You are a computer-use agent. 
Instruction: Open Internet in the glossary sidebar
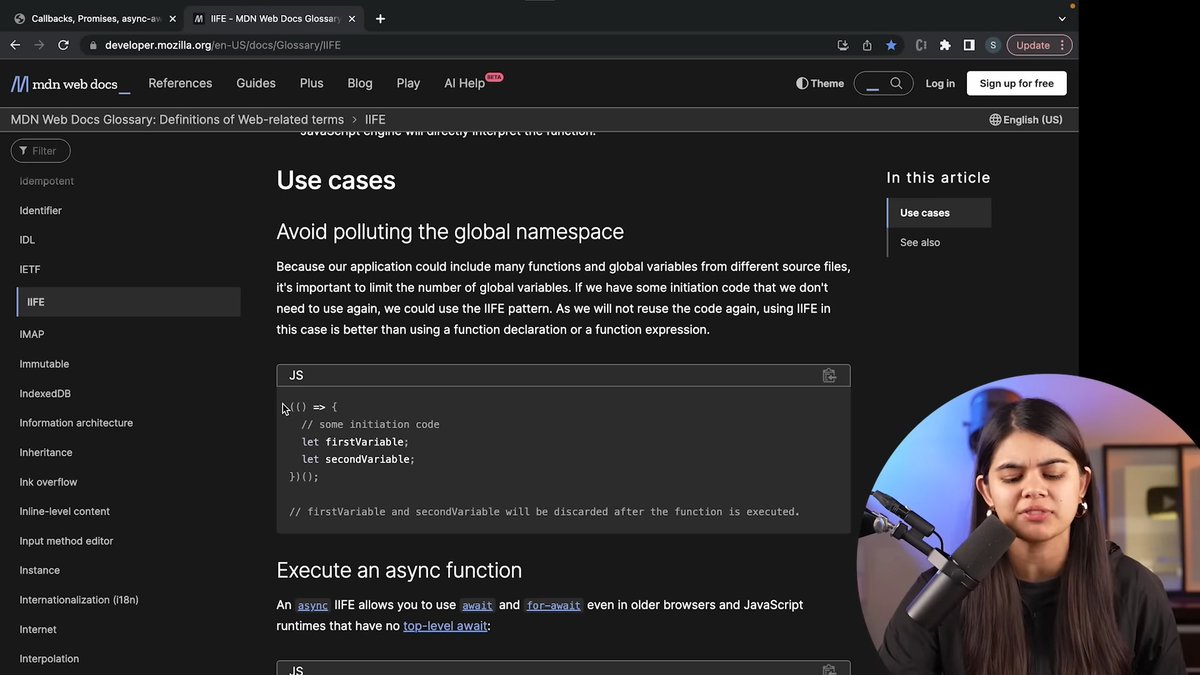tap(38, 629)
